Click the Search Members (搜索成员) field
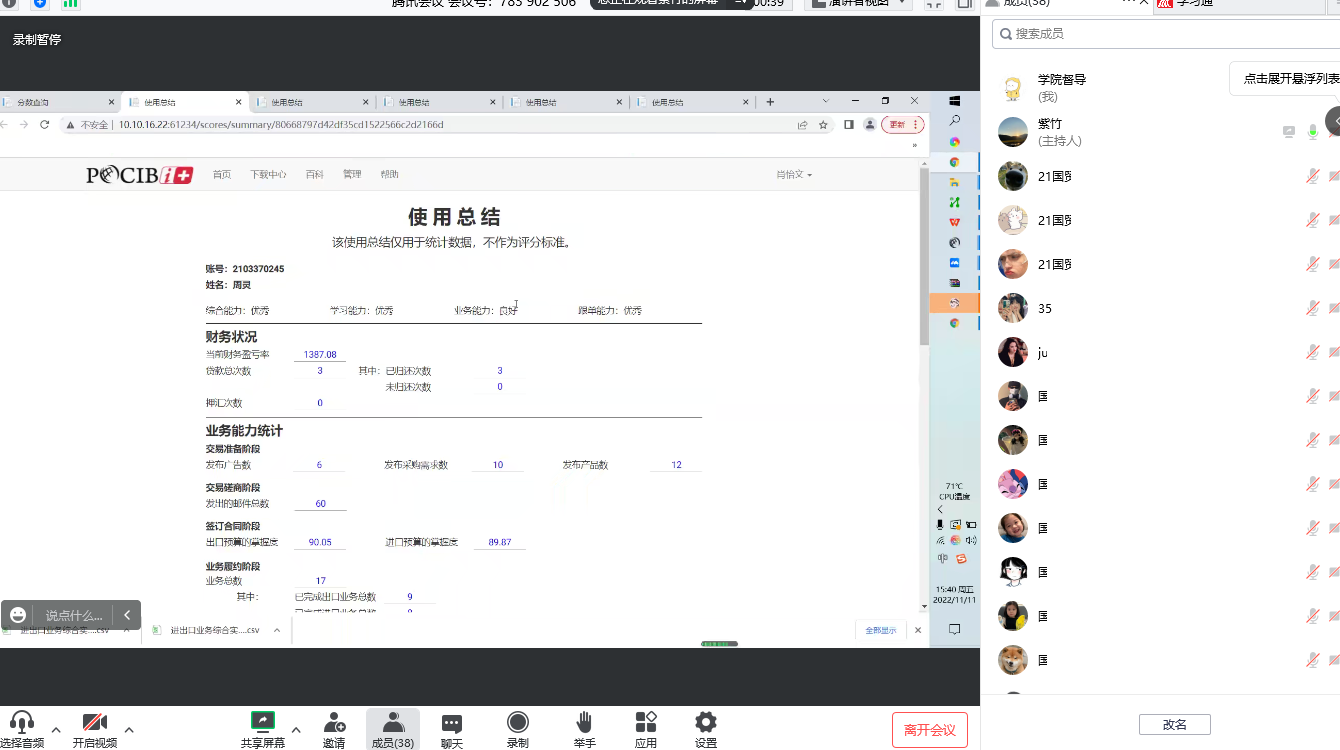Viewport: 1340px width, 750px height. (x=1170, y=34)
